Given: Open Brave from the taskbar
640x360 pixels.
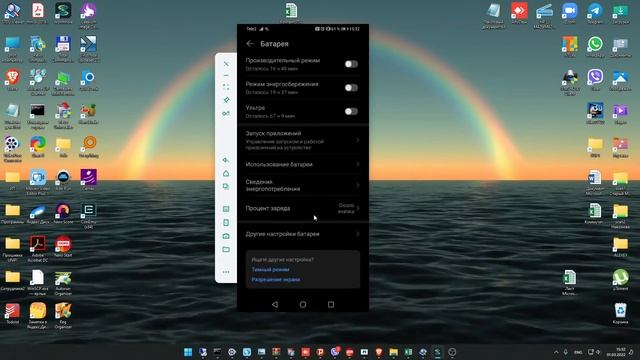Looking at the screenshot, I should (x=378, y=352).
